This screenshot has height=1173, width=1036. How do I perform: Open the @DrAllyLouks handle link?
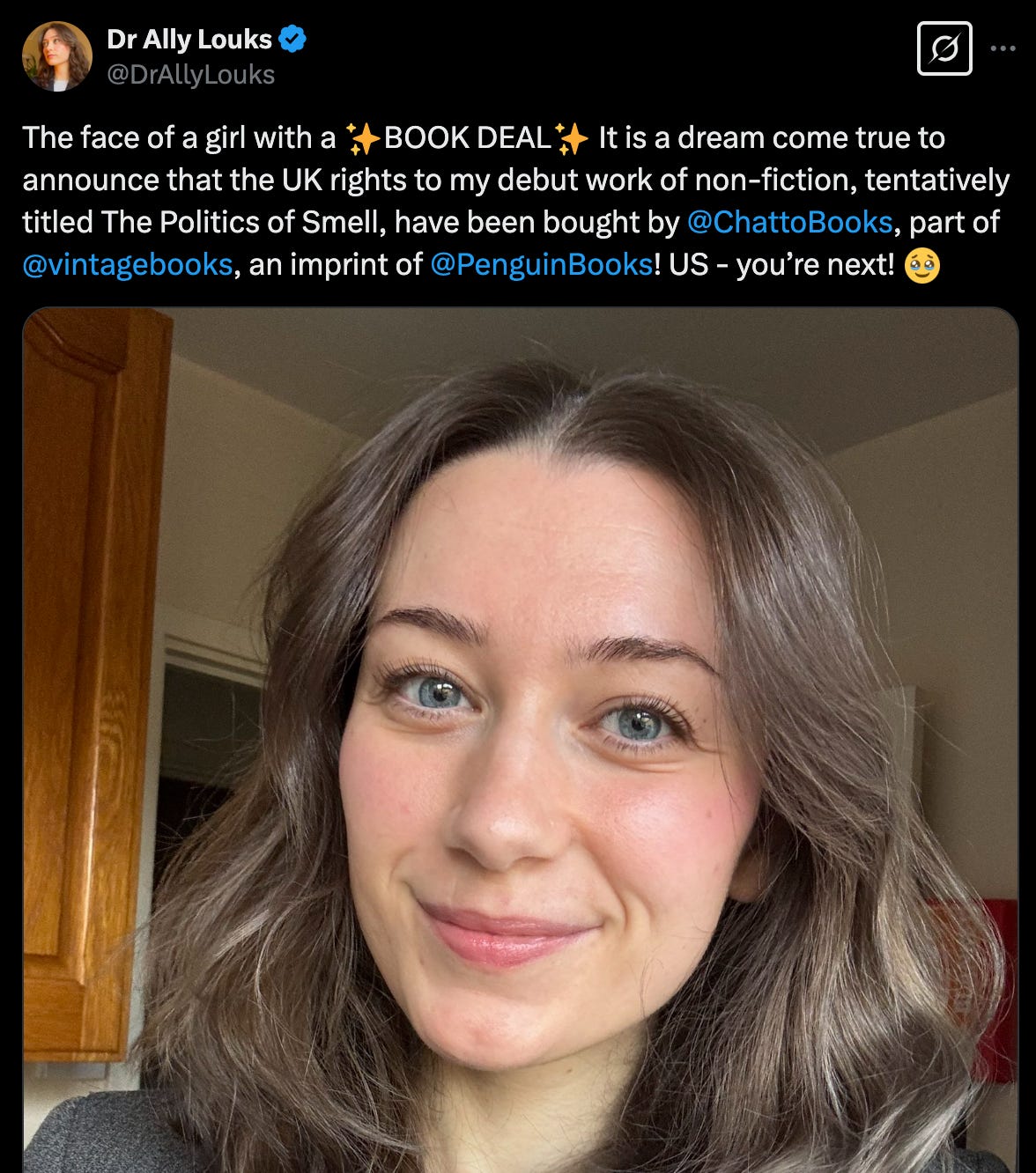click(191, 75)
